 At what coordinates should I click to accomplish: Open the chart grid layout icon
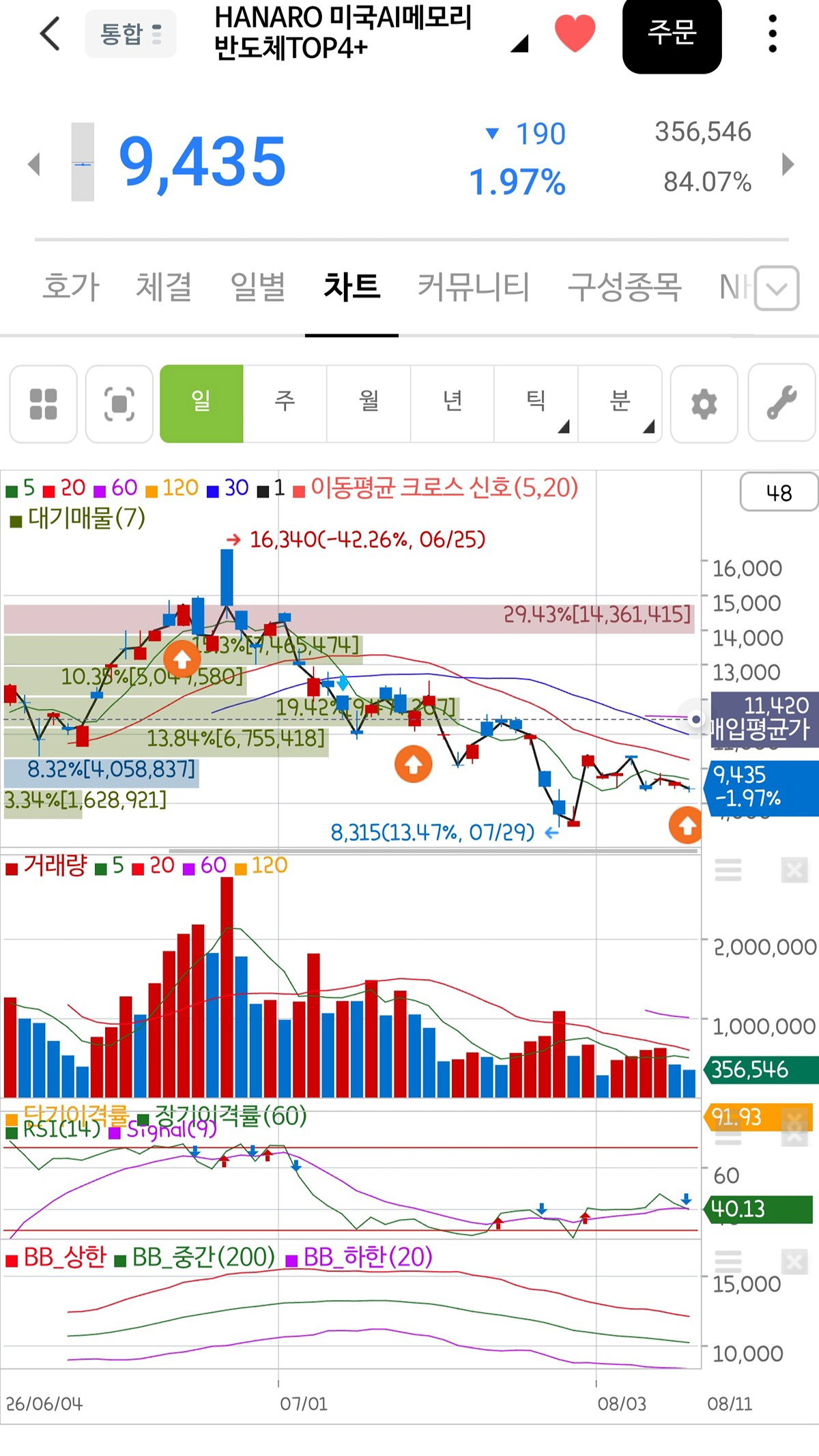[x=43, y=403]
